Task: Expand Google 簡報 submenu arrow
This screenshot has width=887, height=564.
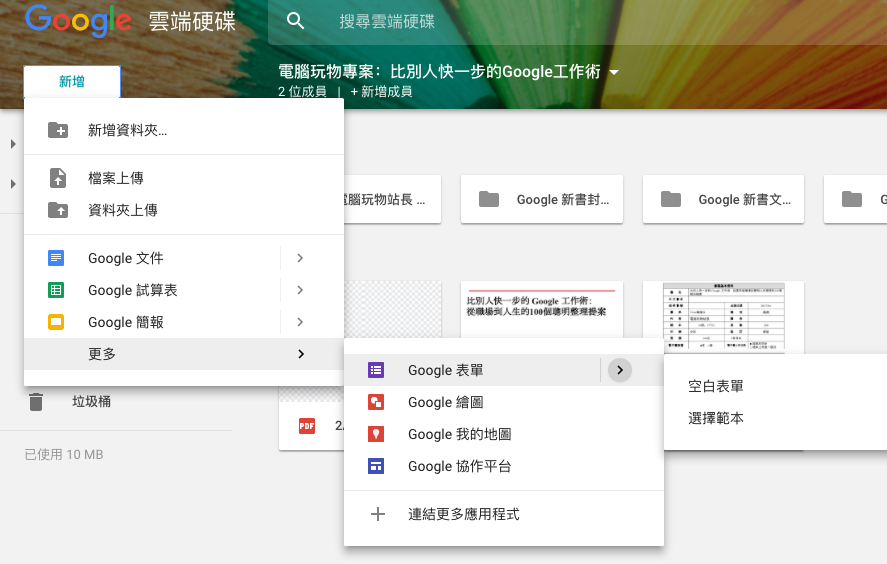Action: [x=300, y=322]
